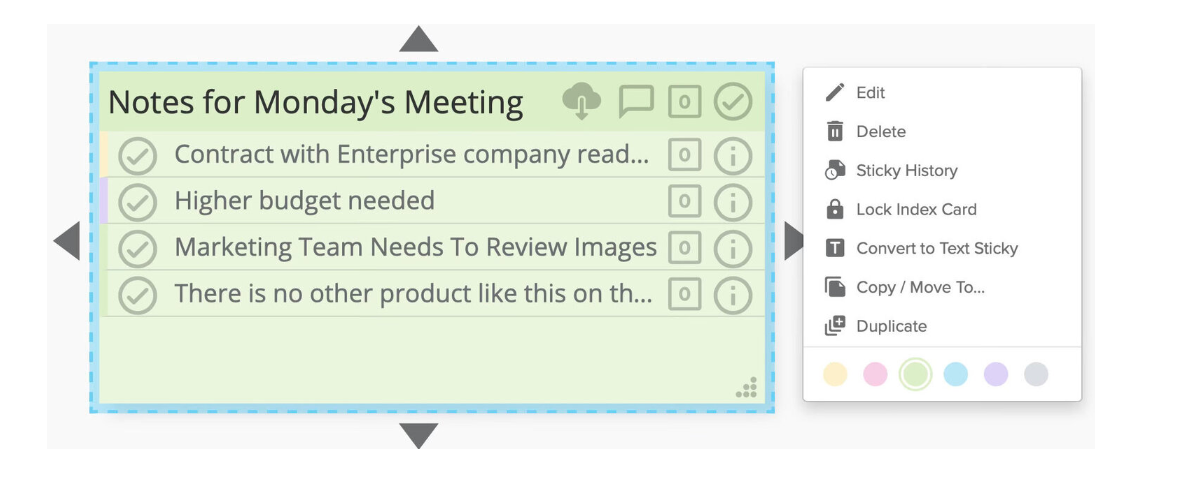Open info icon for Contract with Enterprise row
The width and height of the screenshot is (1180, 490).
[733, 156]
